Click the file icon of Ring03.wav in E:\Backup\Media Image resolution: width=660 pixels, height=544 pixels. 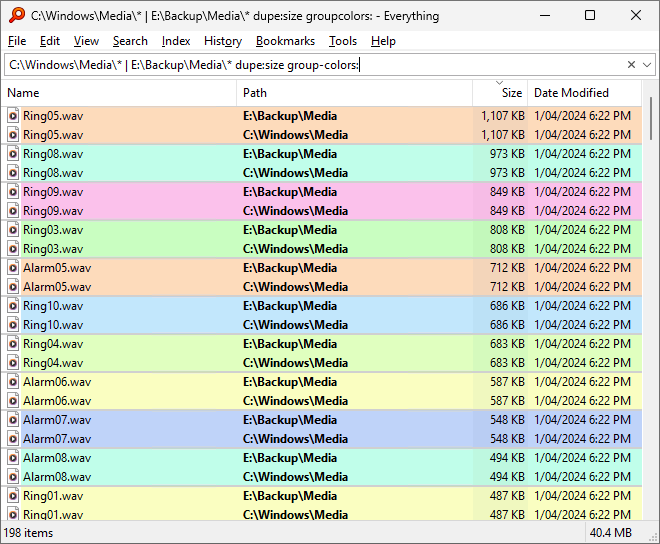pyautogui.click(x=13, y=230)
